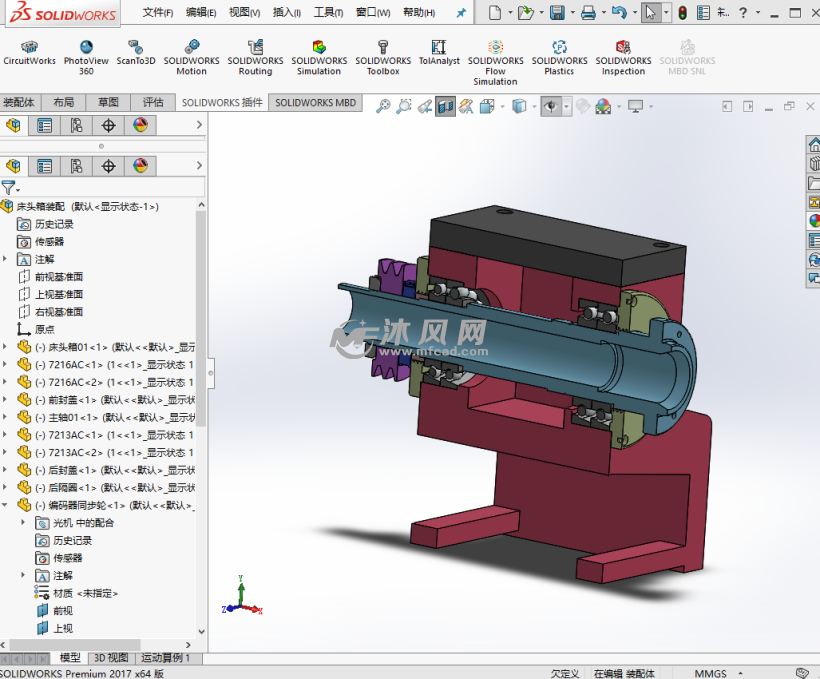The width and height of the screenshot is (820, 679).
Task: Switch to the 评估 ribbon tab
Action: coord(153,103)
